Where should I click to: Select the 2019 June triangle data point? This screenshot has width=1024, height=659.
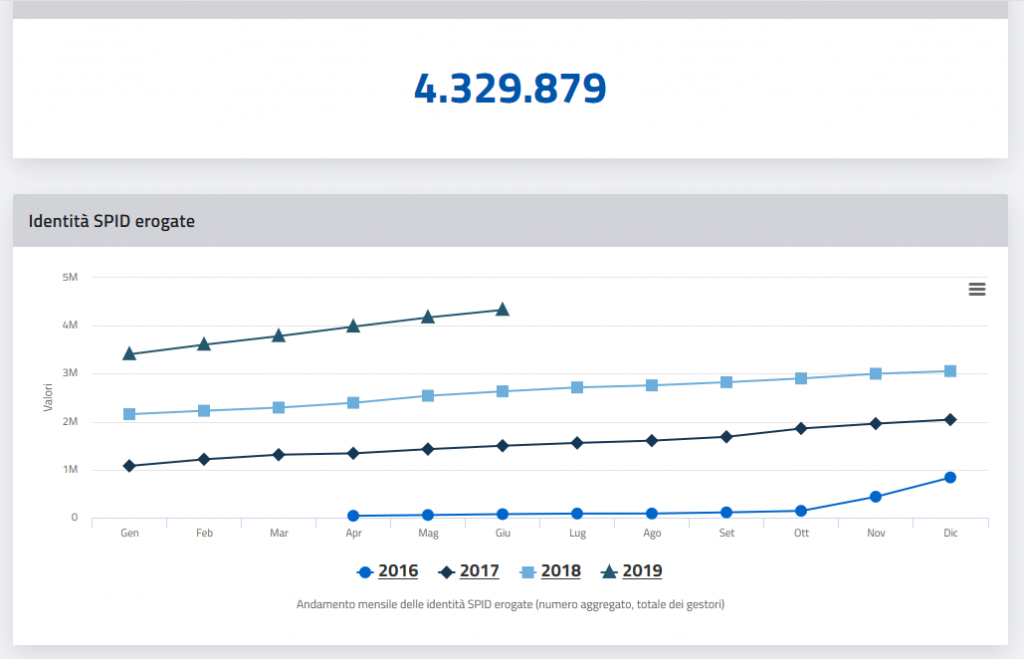503,310
